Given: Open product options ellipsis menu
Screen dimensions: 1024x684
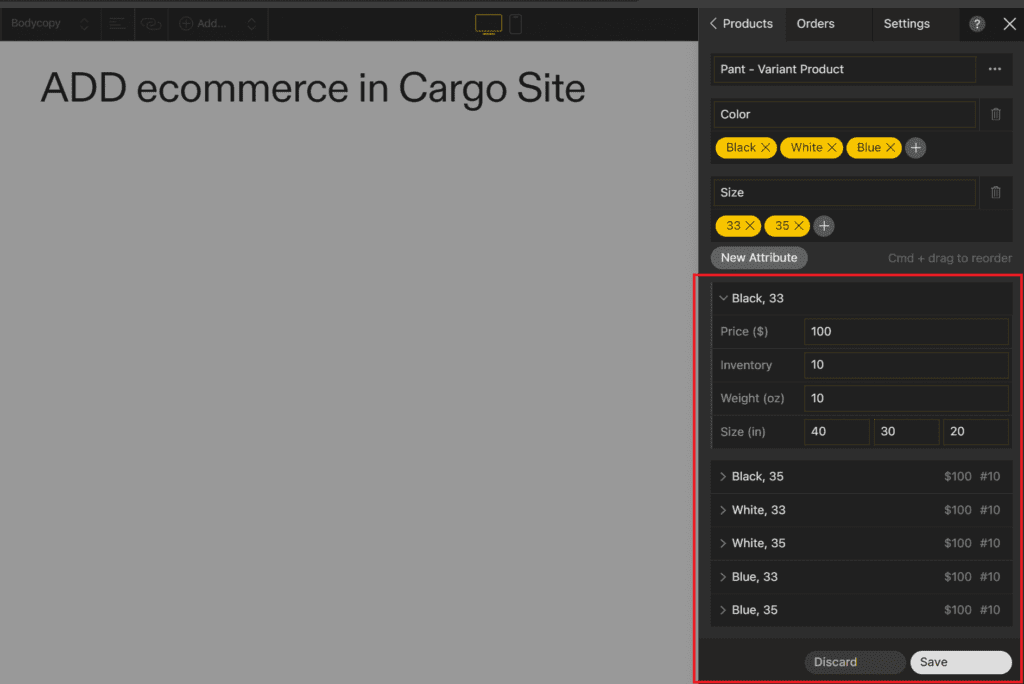Looking at the screenshot, I should 995,69.
